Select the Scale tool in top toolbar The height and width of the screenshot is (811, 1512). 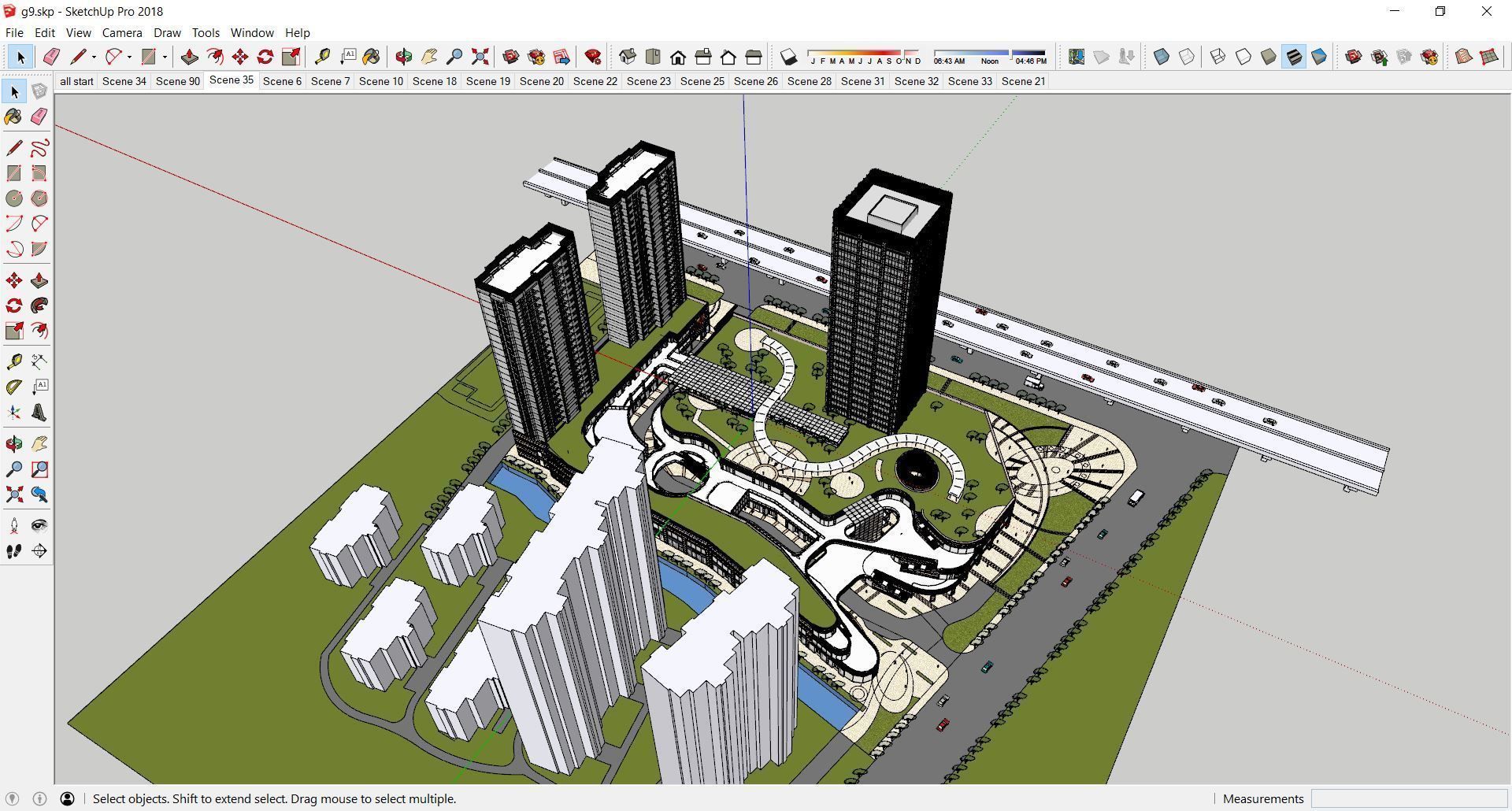(291, 57)
